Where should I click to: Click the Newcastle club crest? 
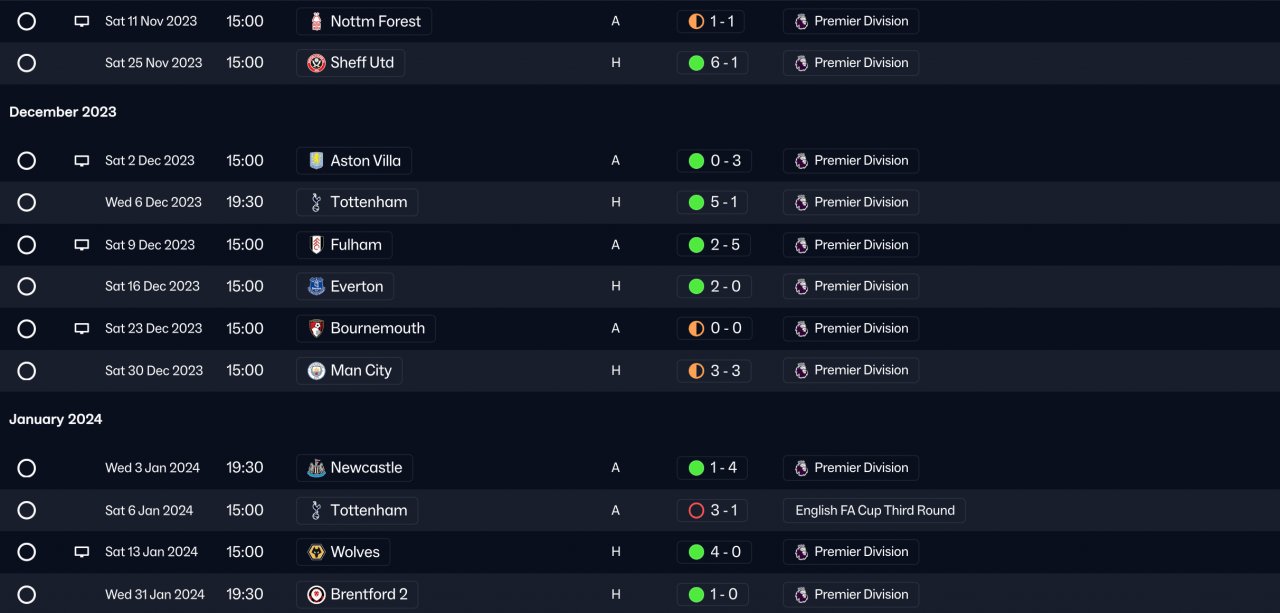click(x=316, y=468)
